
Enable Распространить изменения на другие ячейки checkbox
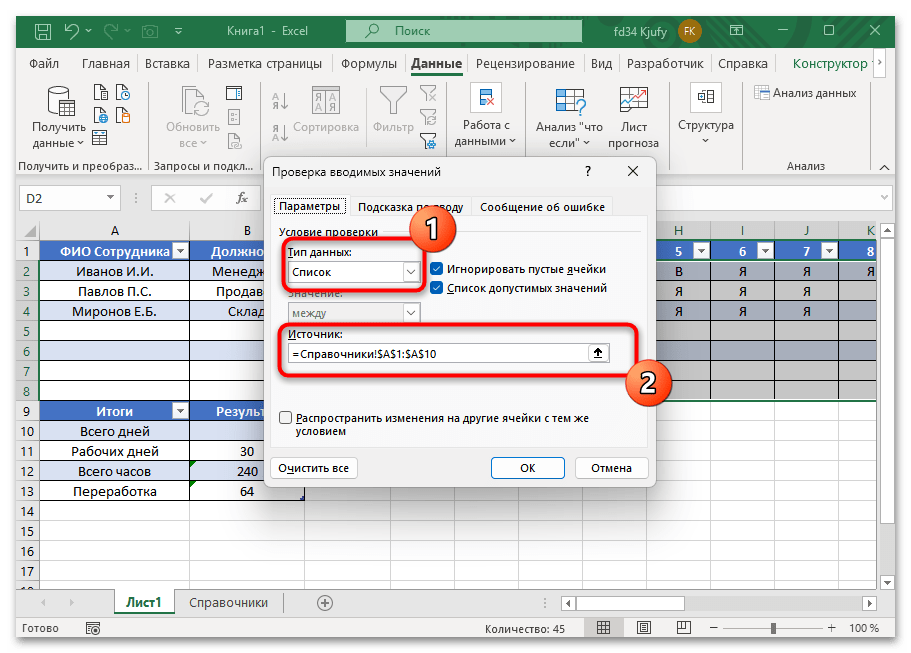(x=286, y=418)
